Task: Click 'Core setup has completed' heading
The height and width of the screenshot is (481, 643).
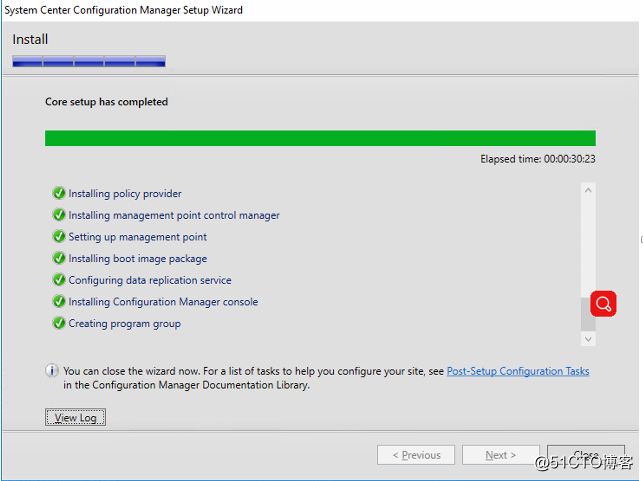Action: pyautogui.click(x=107, y=102)
